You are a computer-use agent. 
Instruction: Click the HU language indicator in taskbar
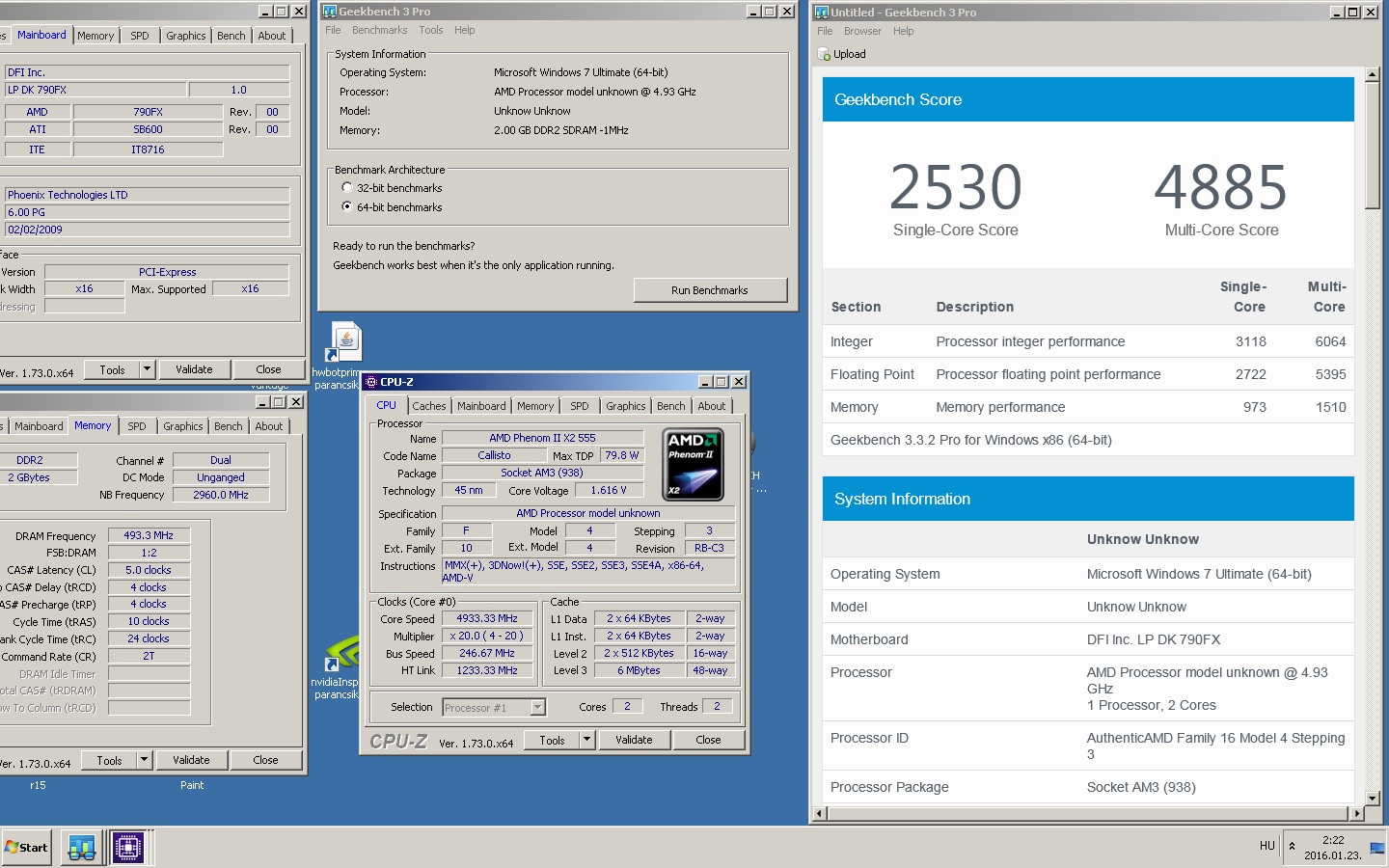coord(1266,846)
